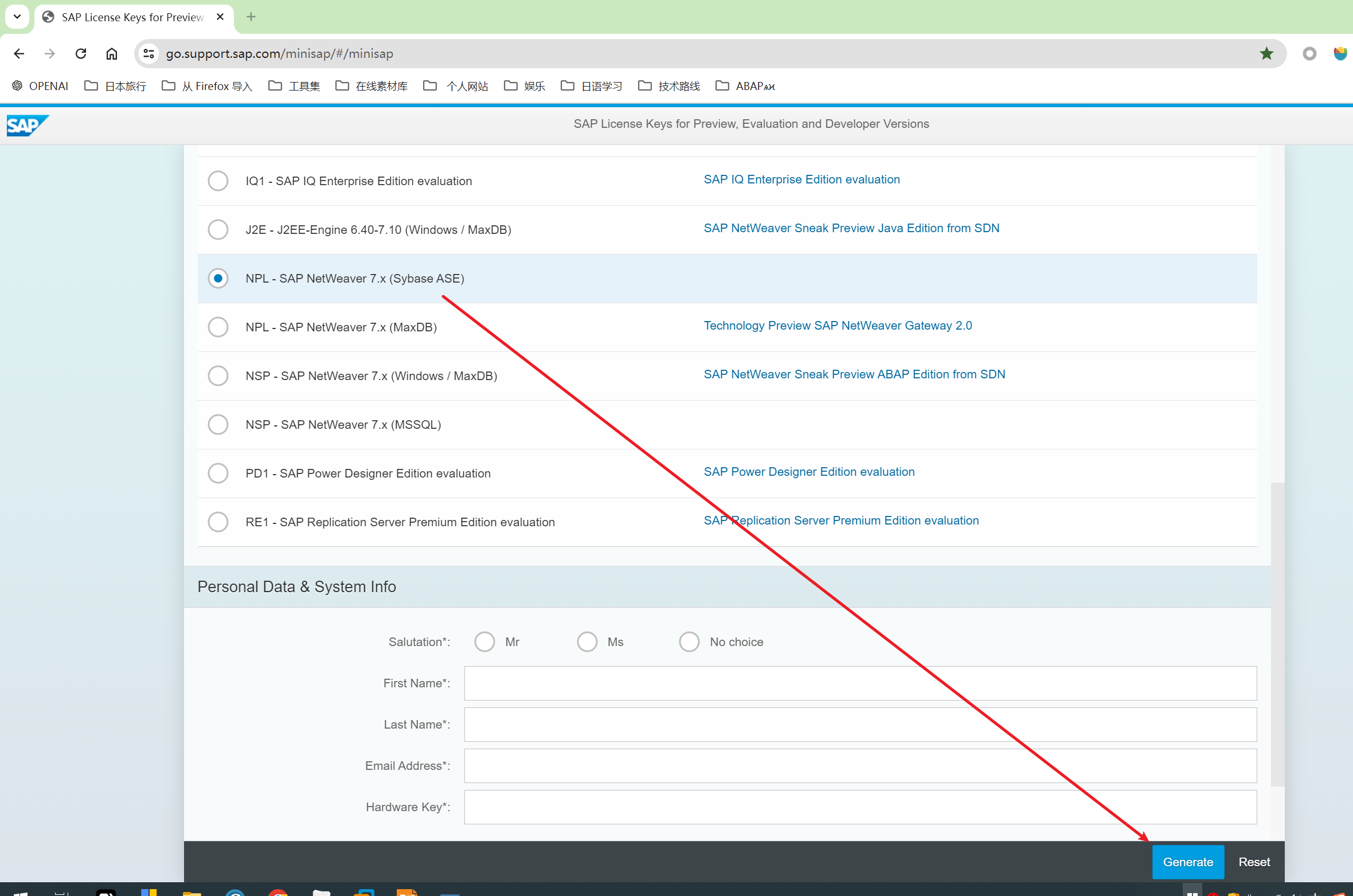
Task: Click the bookmark star in the address bar
Action: [1266, 53]
